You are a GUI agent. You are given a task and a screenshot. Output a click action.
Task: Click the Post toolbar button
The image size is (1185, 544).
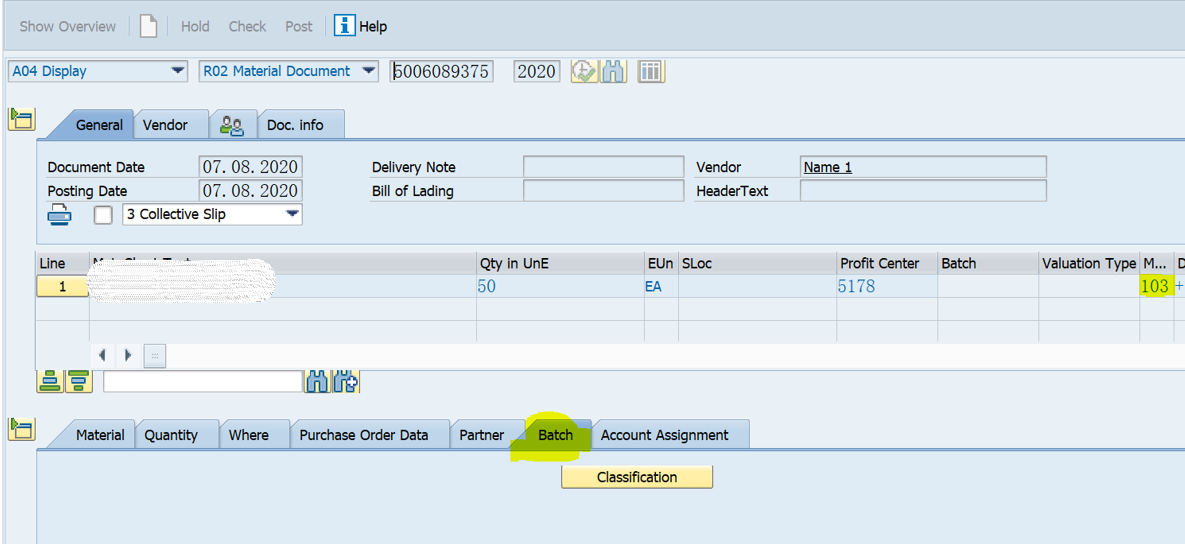pyautogui.click(x=299, y=26)
